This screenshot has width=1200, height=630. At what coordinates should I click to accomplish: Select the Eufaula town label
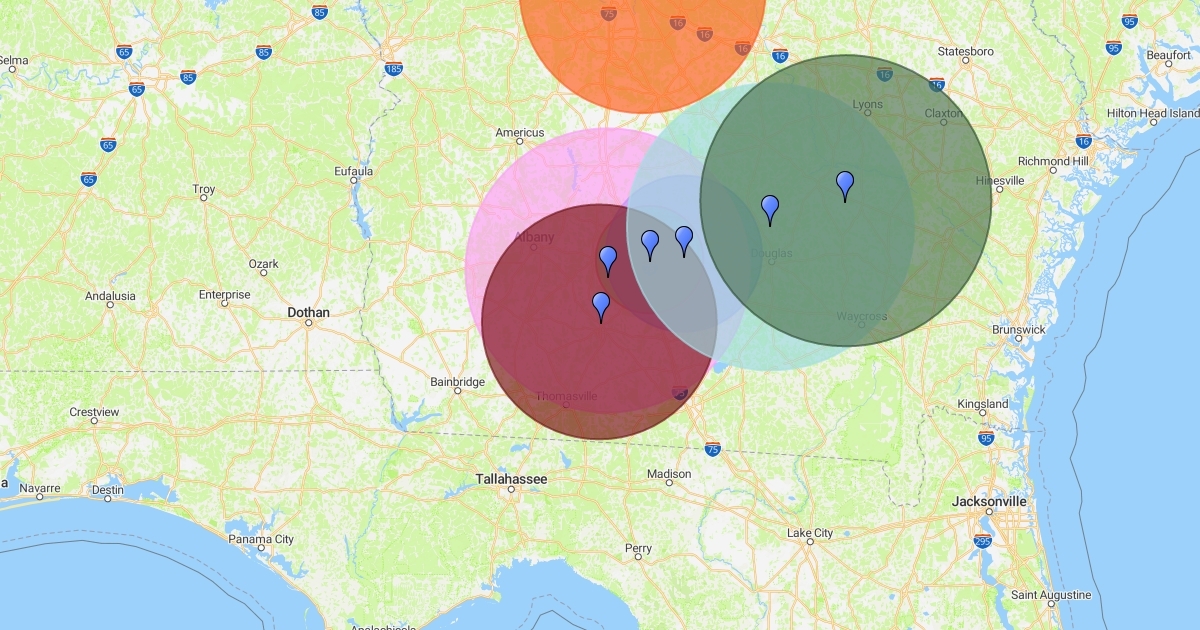tap(353, 171)
